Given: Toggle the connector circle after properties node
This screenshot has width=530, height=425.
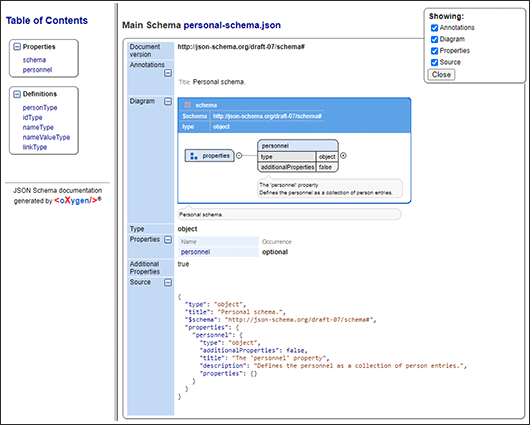Looking at the screenshot, I should (x=239, y=156).
